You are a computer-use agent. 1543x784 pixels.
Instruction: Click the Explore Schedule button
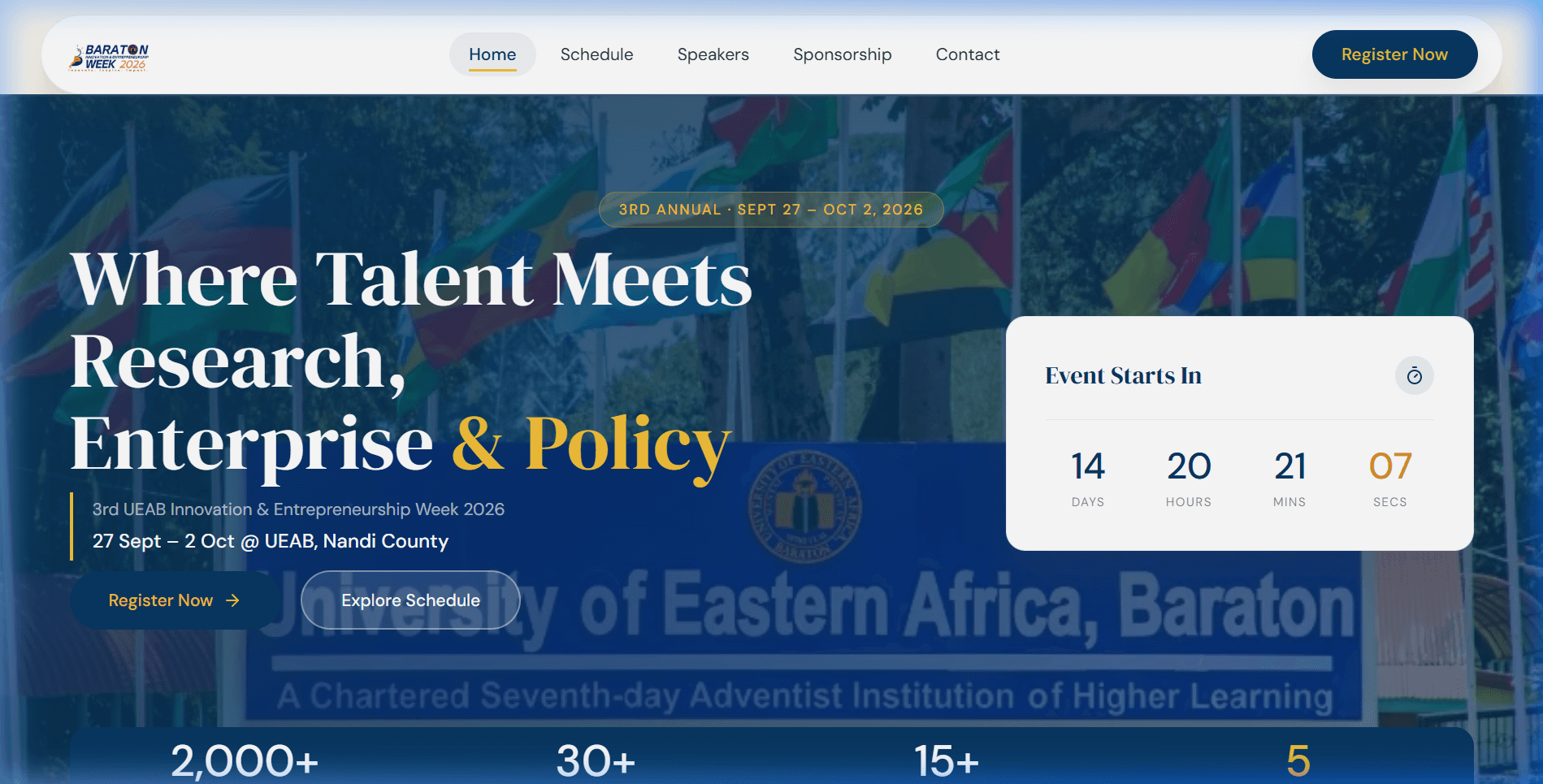[410, 600]
